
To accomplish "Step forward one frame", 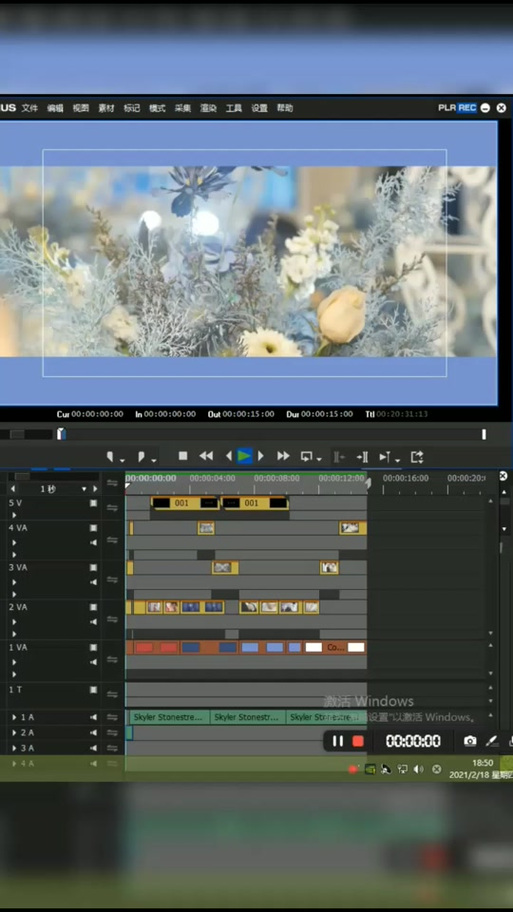I will (261, 457).
